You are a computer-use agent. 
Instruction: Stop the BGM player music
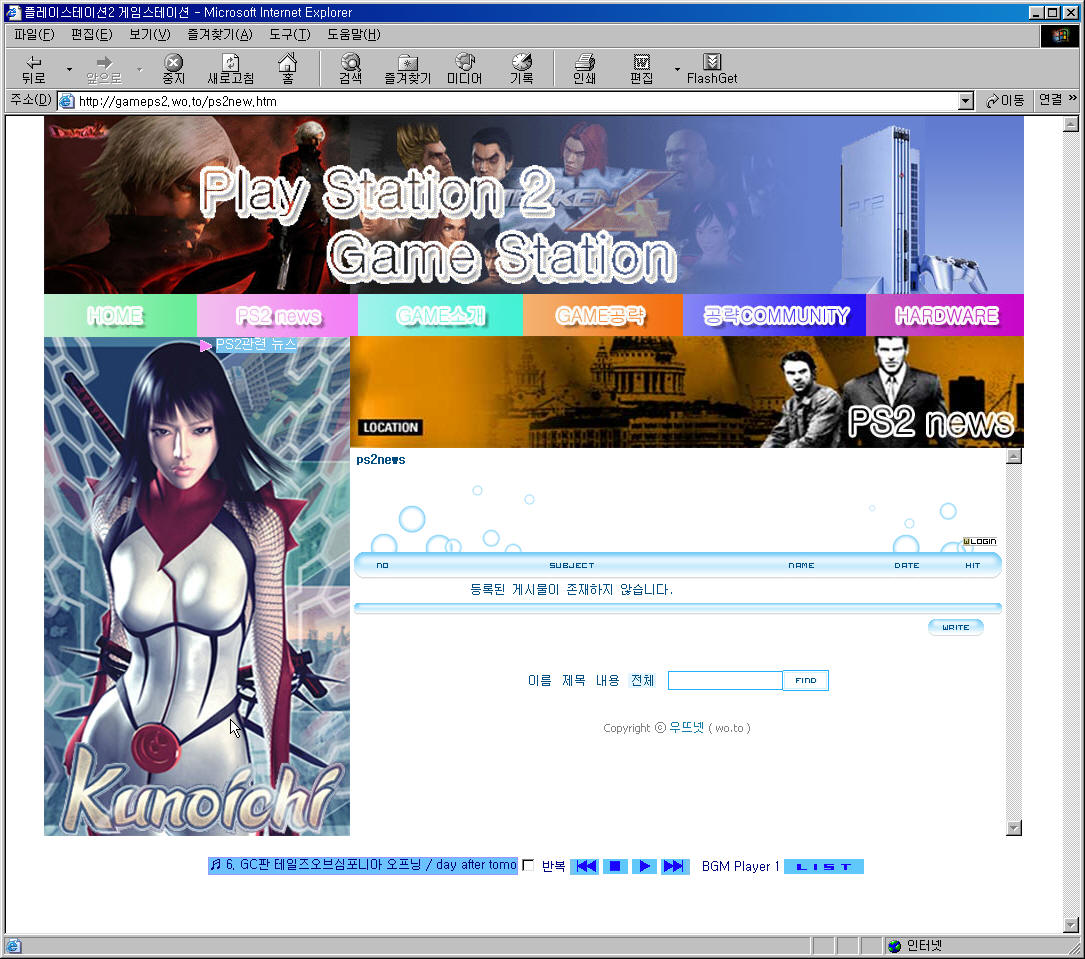click(615, 866)
